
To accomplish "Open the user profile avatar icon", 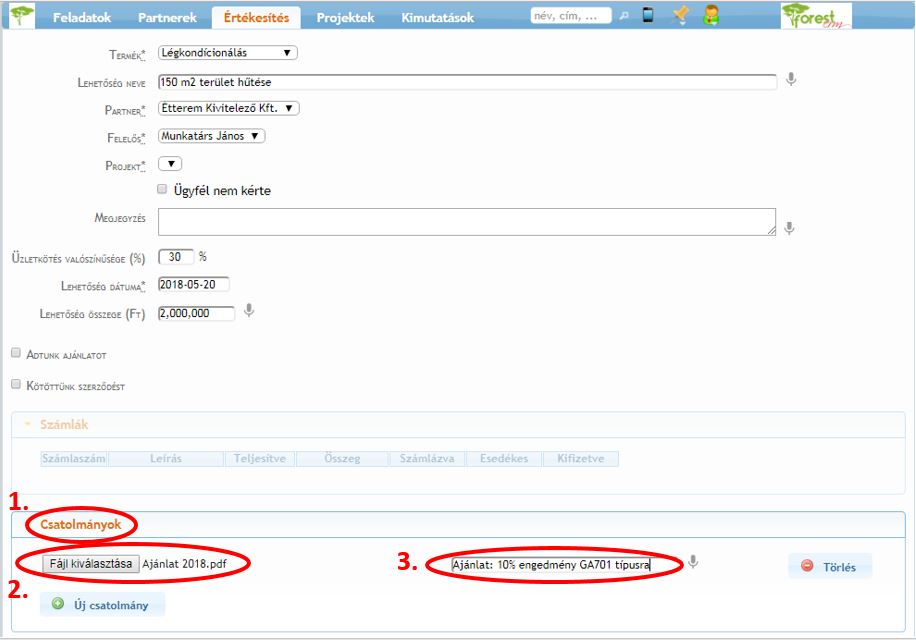I will tap(711, 15).
